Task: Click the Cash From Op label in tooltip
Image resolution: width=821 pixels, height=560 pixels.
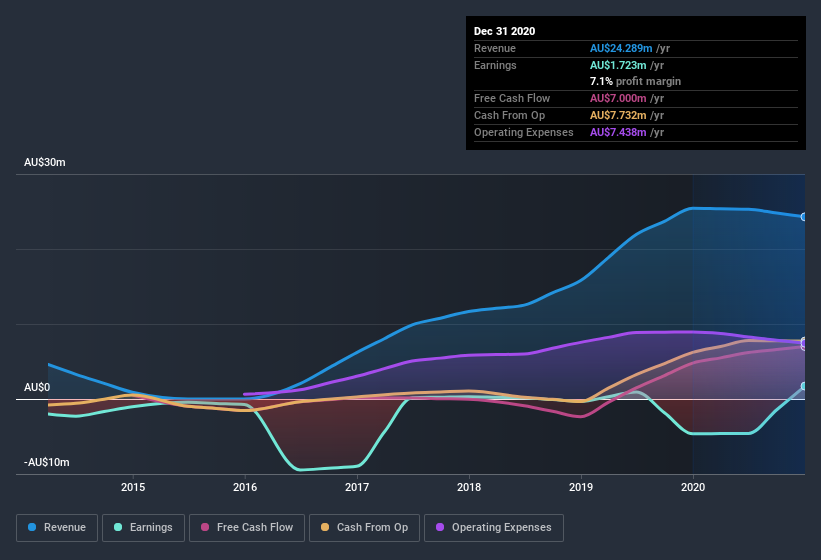Action: (509, 115)
